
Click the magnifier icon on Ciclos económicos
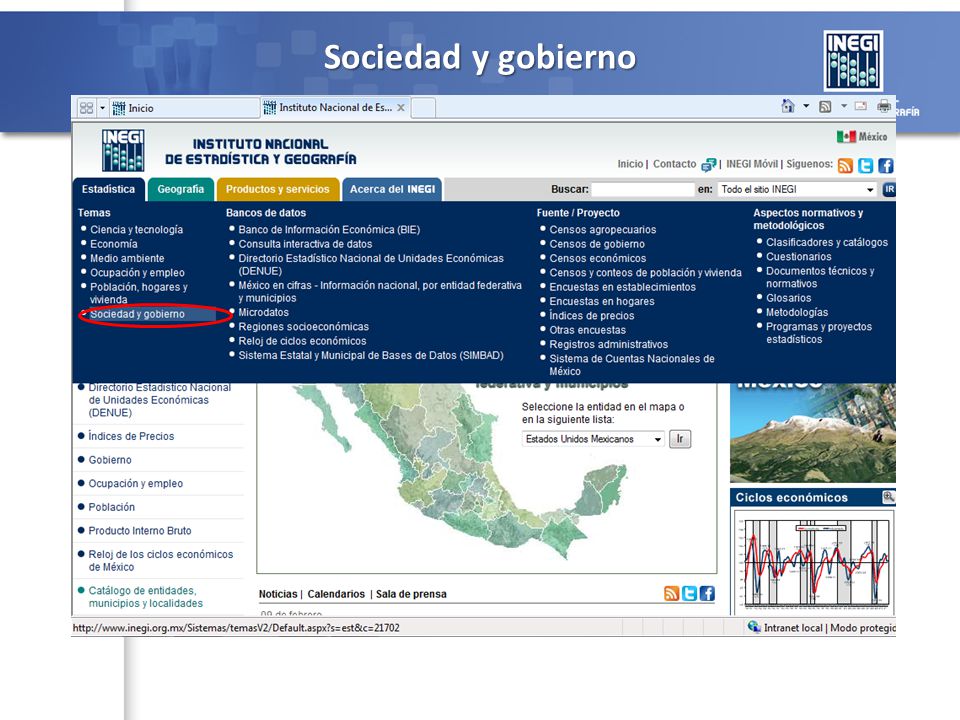tap(888, 497)
